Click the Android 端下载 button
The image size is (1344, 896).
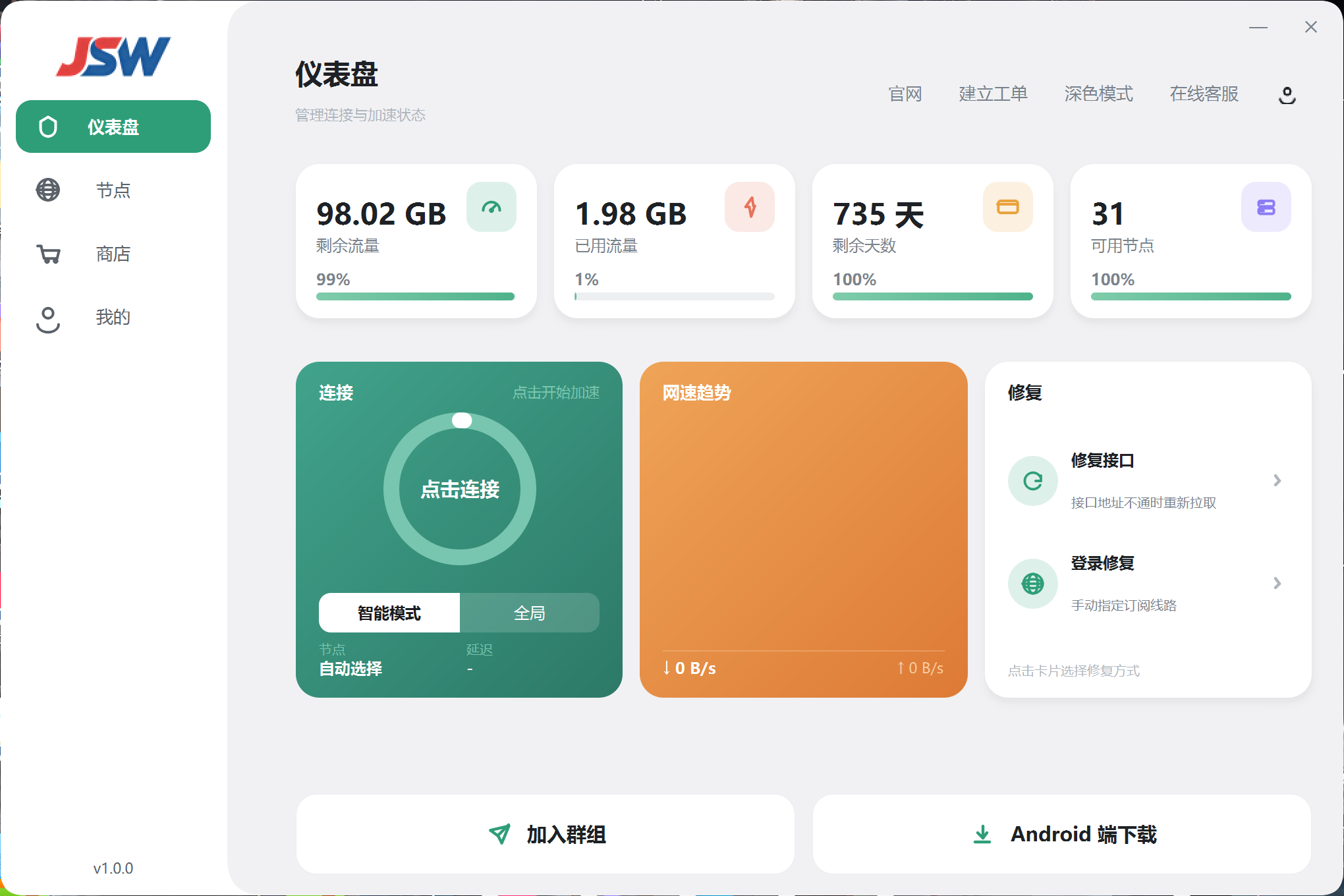coord(1062,834)
